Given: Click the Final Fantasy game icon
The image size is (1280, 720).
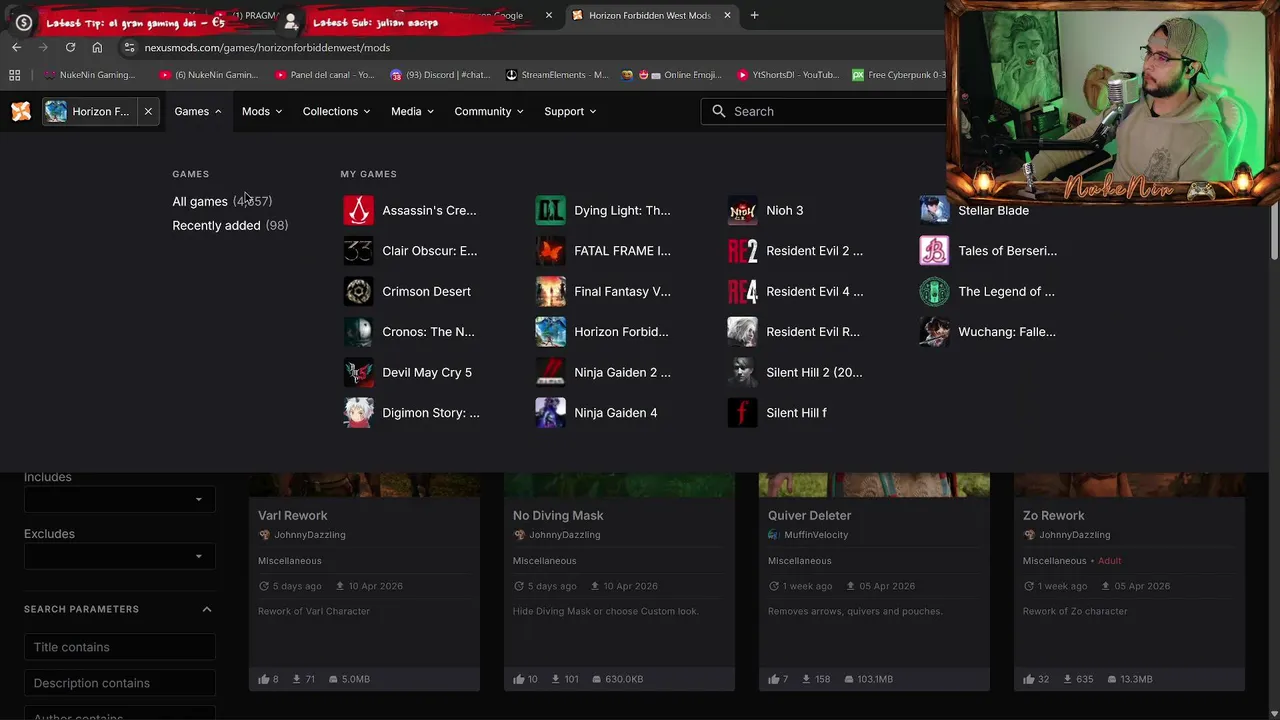Looking at the screenshot, I should 550,291.
